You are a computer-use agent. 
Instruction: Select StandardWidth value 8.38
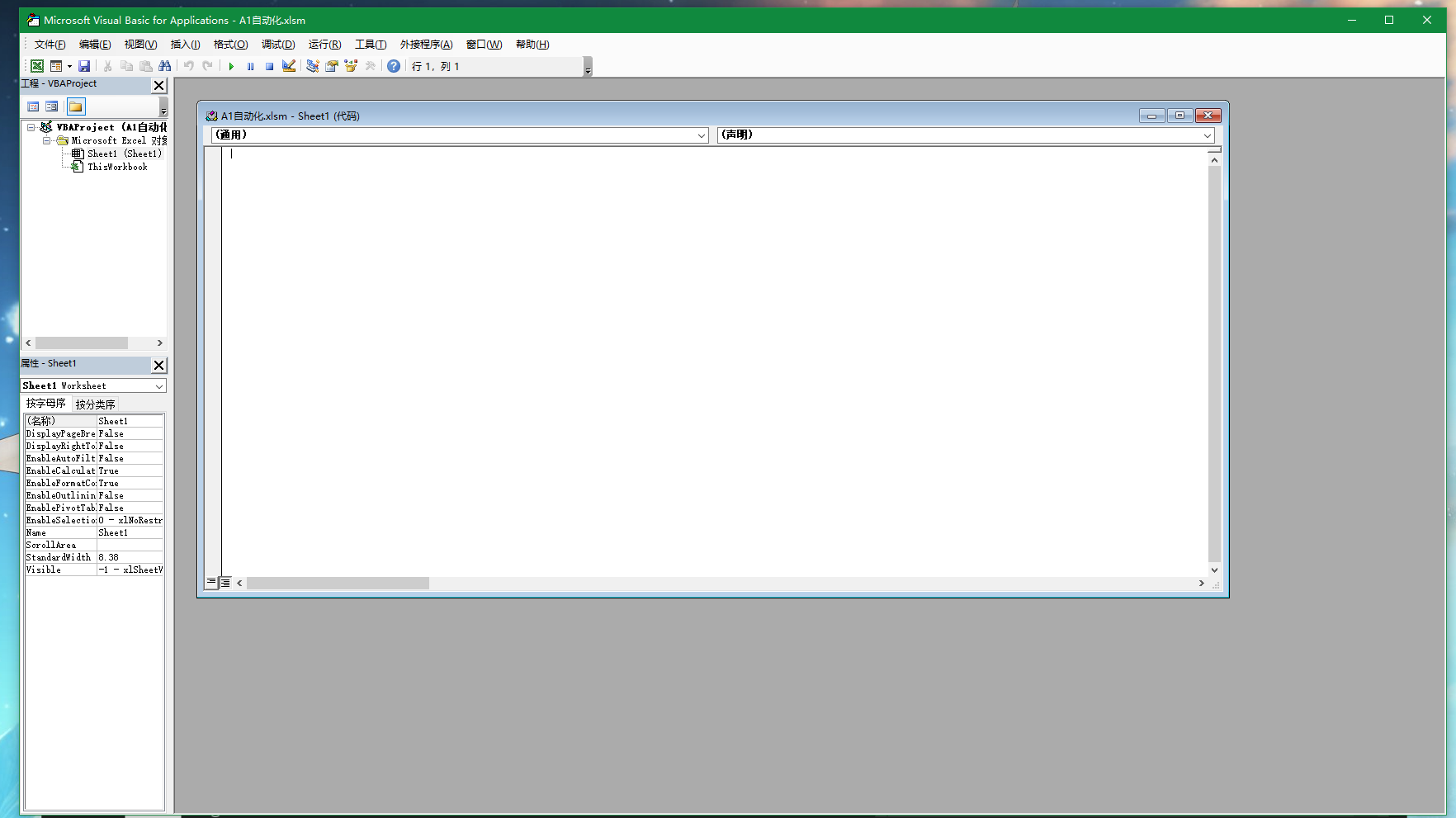pyautogui.click(x=130, y=557)
